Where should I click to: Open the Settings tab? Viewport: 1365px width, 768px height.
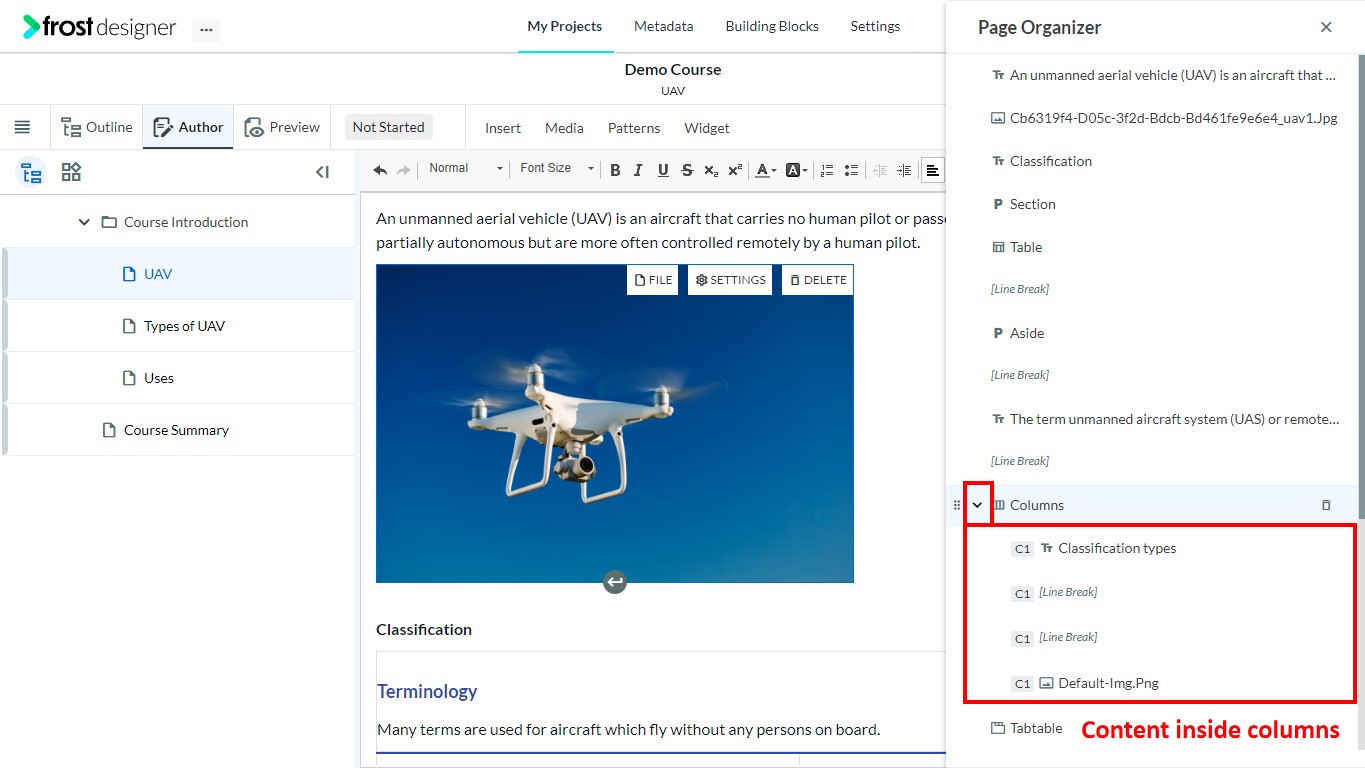875,26
